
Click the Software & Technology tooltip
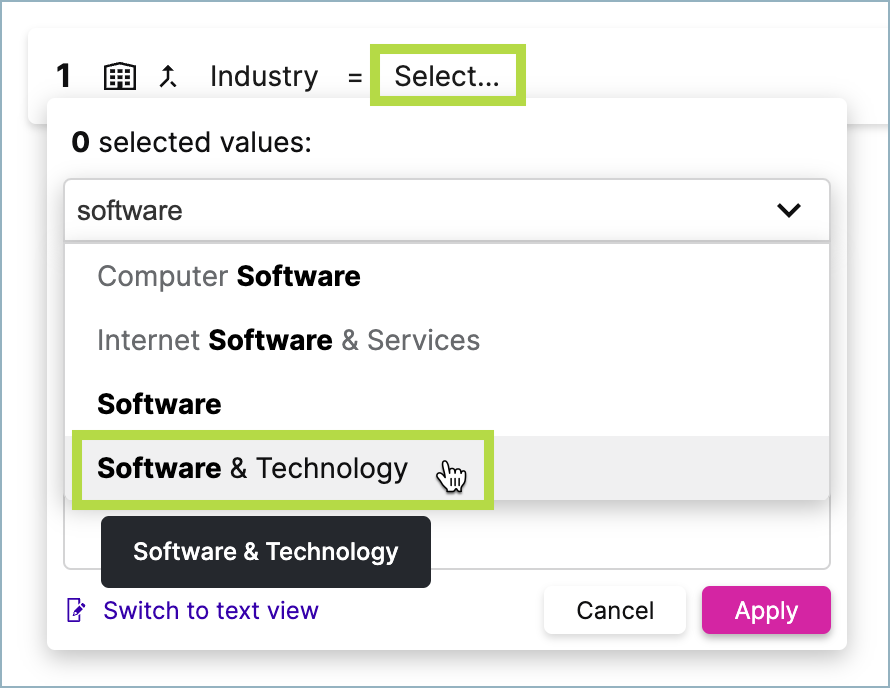click(265, 551)
